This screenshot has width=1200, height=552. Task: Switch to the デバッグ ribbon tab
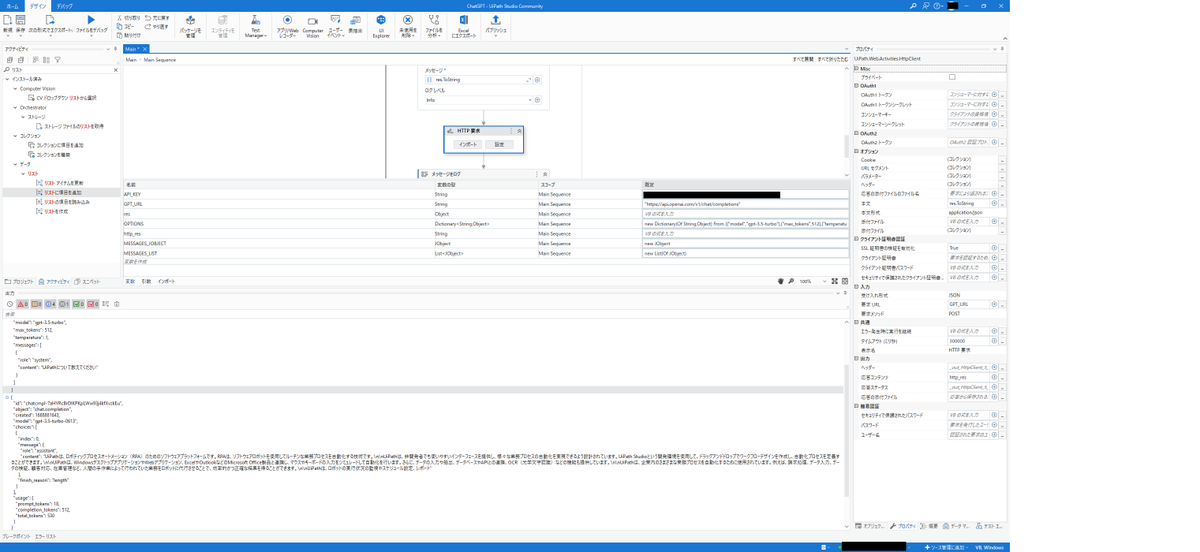point(64,6)
